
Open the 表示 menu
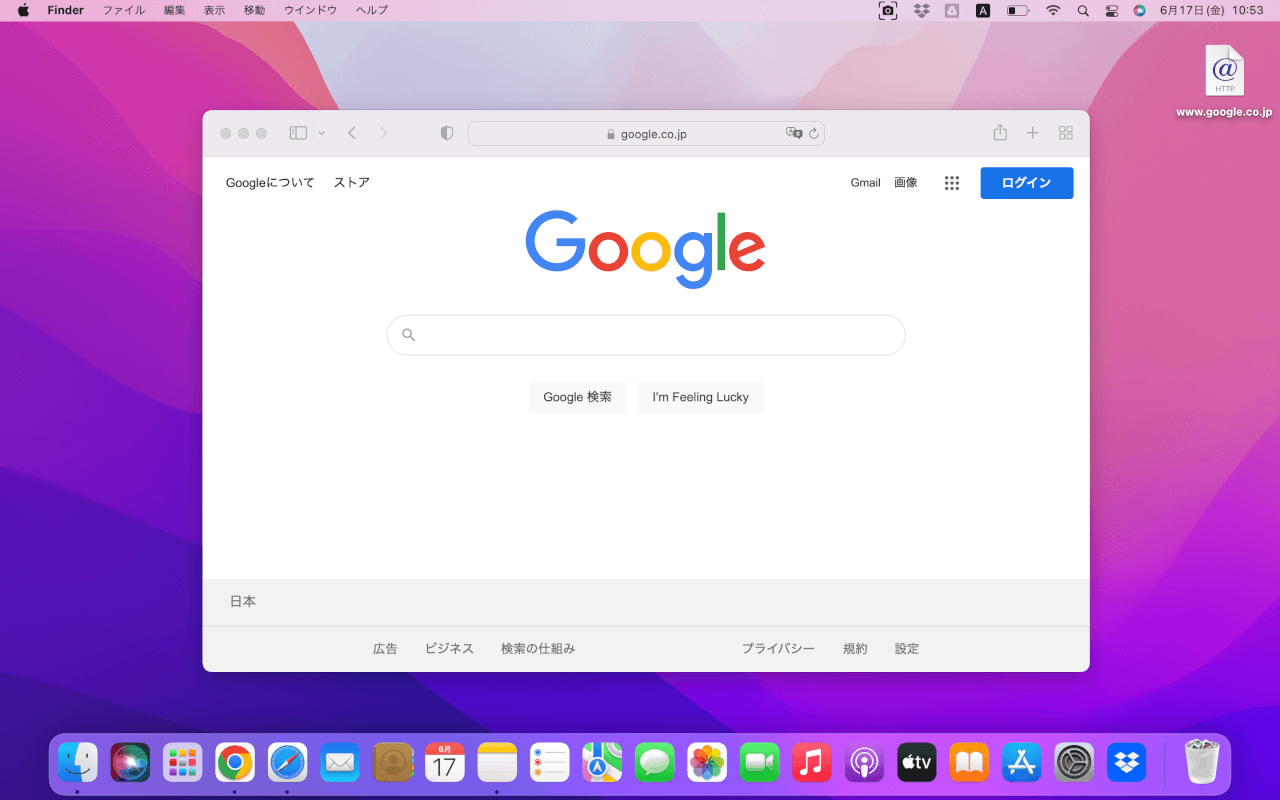click(214, 10)
